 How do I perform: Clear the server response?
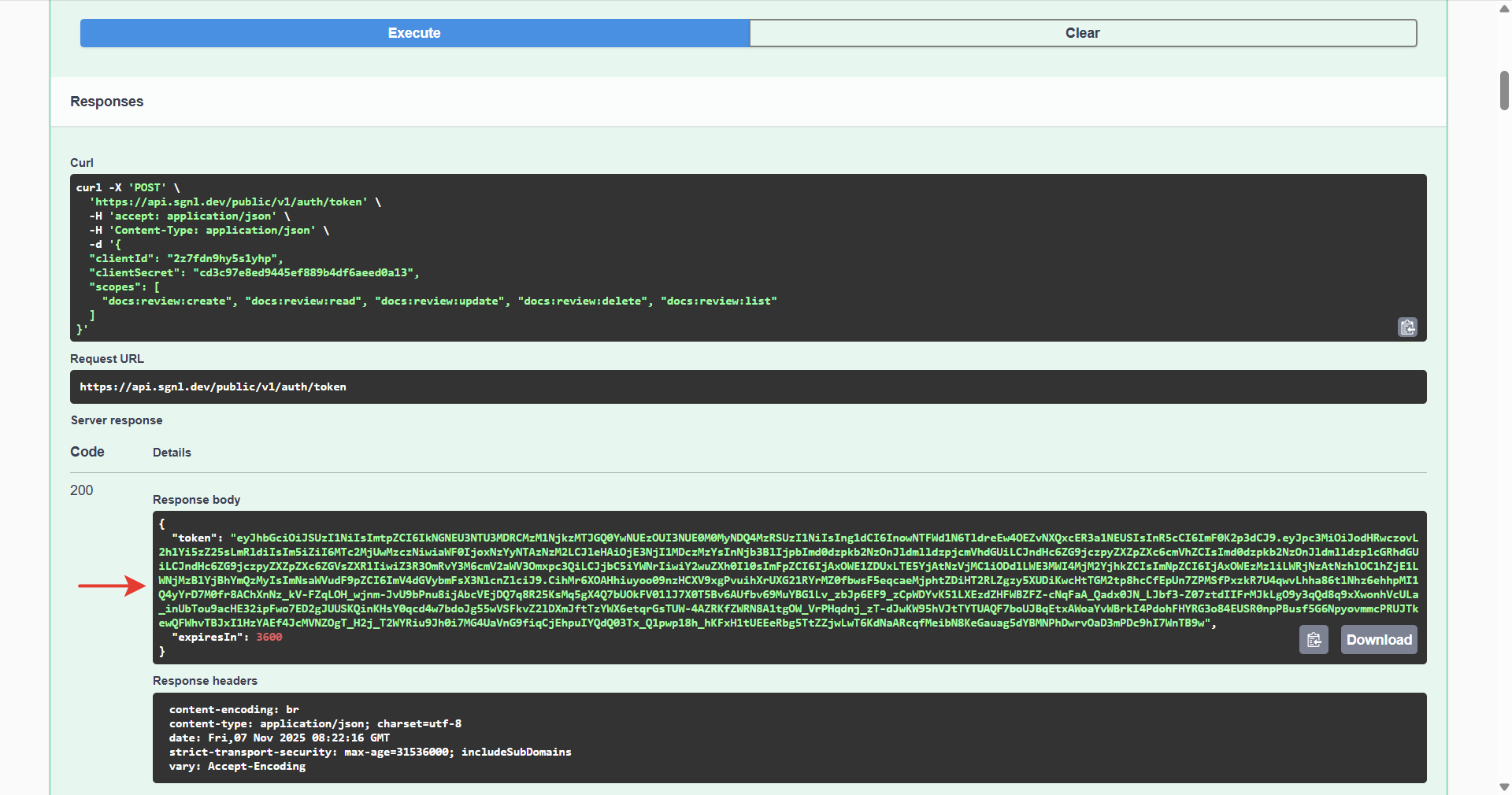(x=1083, y=33)
